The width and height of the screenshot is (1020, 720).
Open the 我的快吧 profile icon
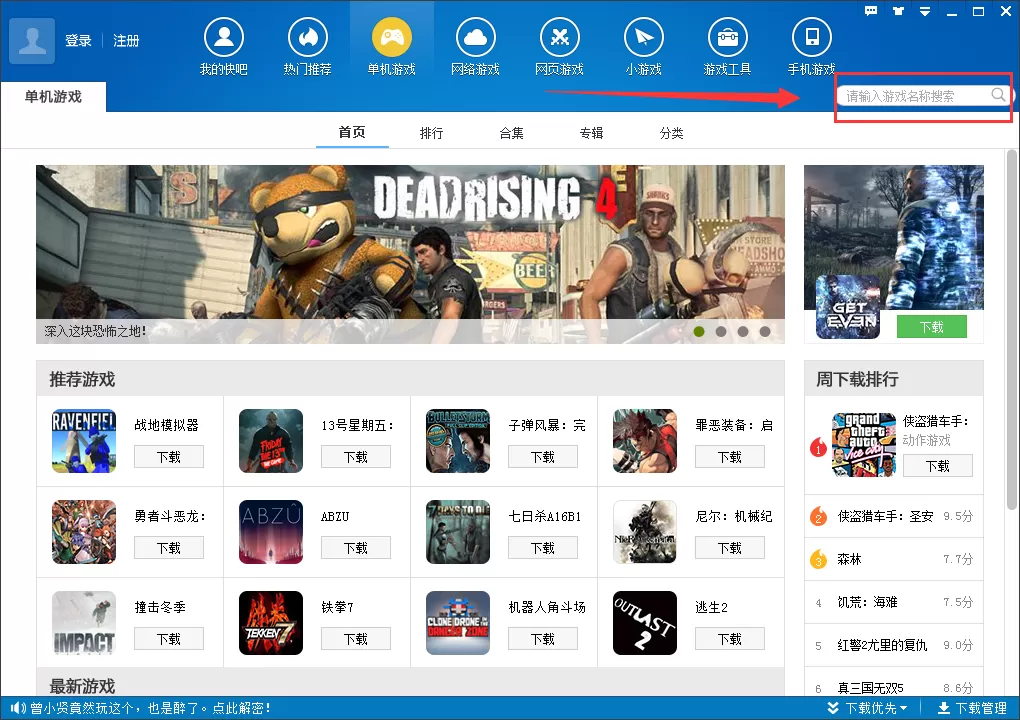click(224, 37)
